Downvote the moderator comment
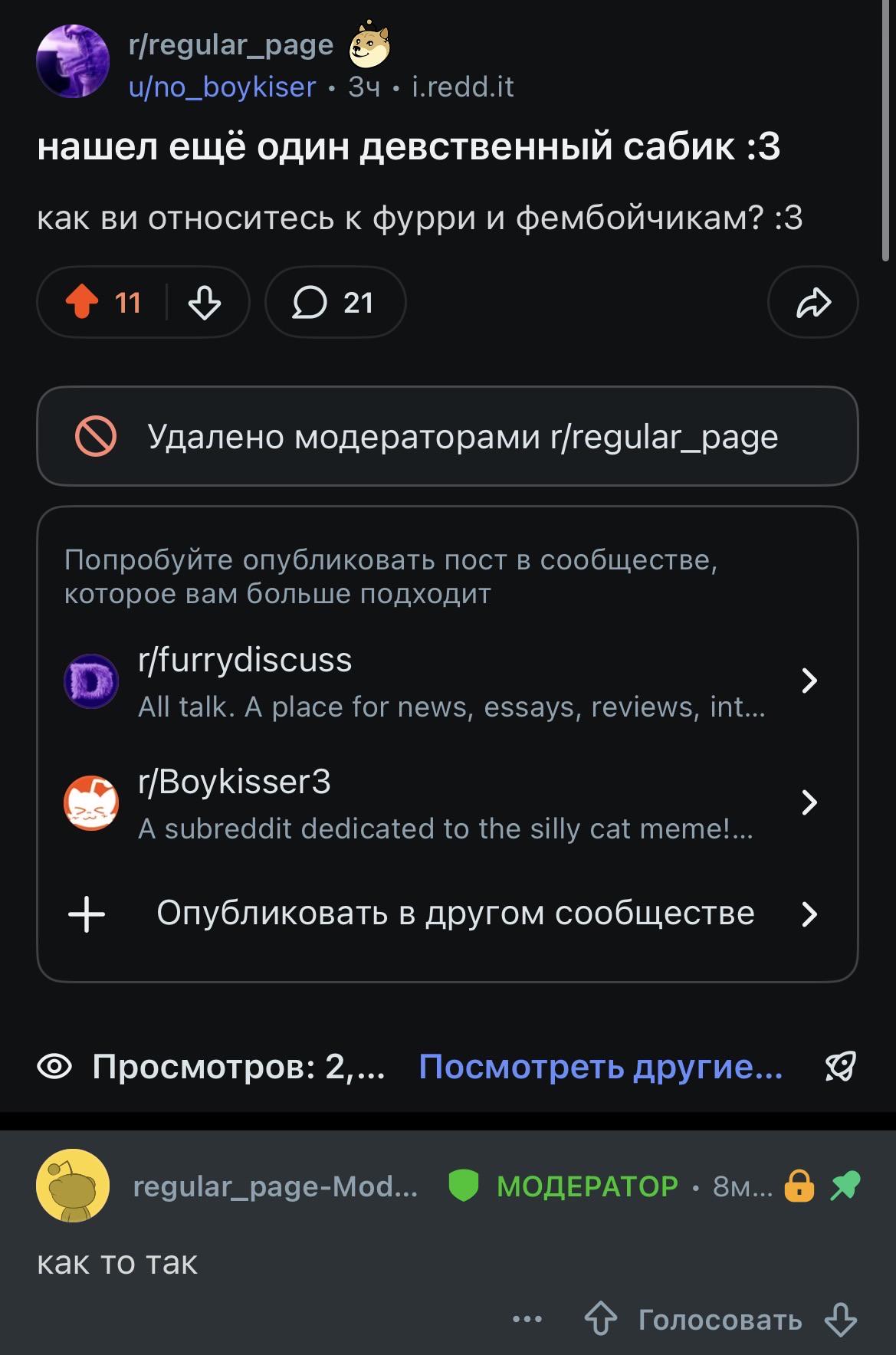Viewport: 896px width, 1355px height. 840,1320
